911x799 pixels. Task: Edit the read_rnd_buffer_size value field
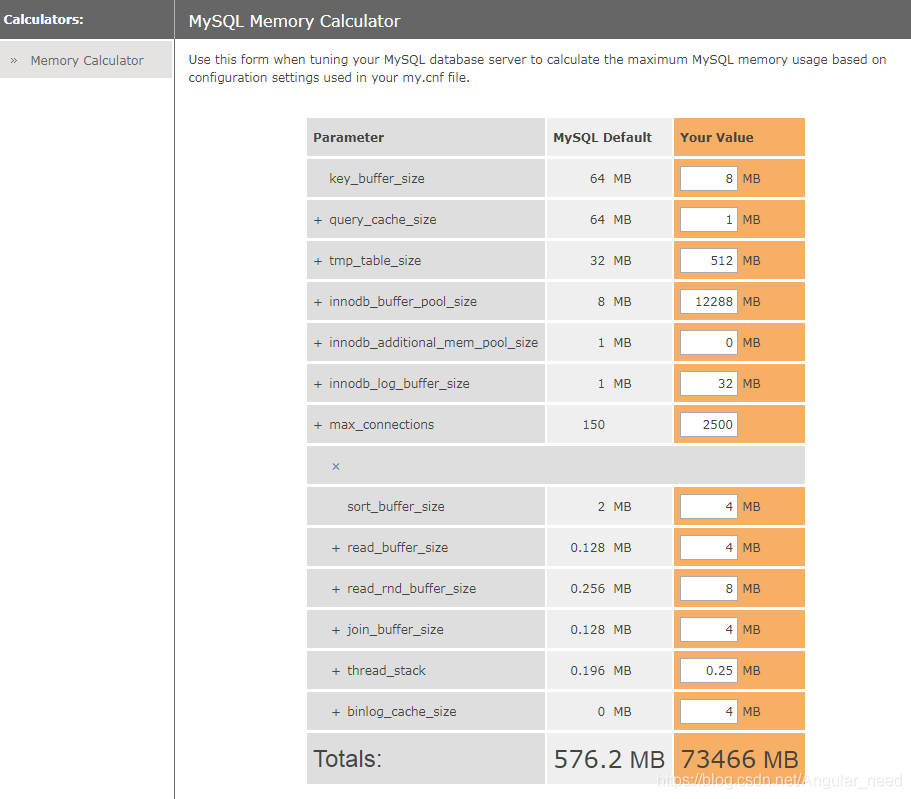coord(708,588)
